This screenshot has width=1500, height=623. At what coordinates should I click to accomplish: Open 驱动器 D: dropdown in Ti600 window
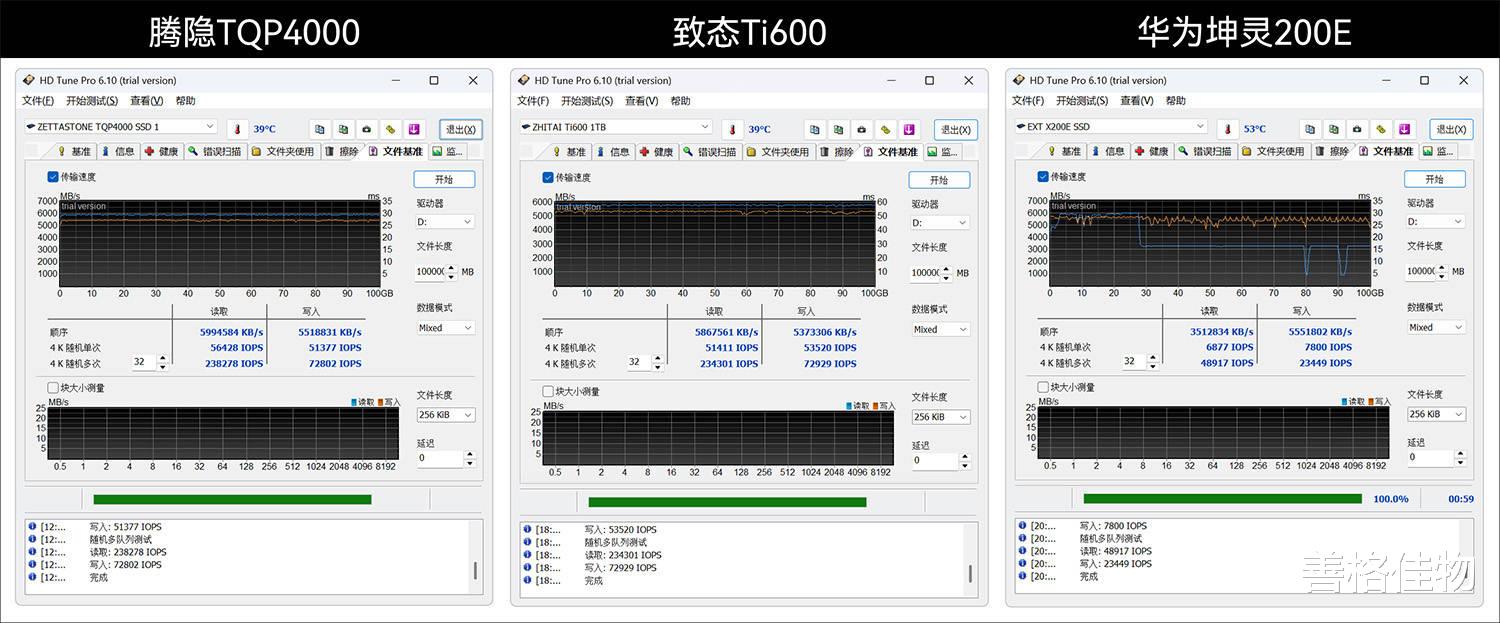pos(940,223)
